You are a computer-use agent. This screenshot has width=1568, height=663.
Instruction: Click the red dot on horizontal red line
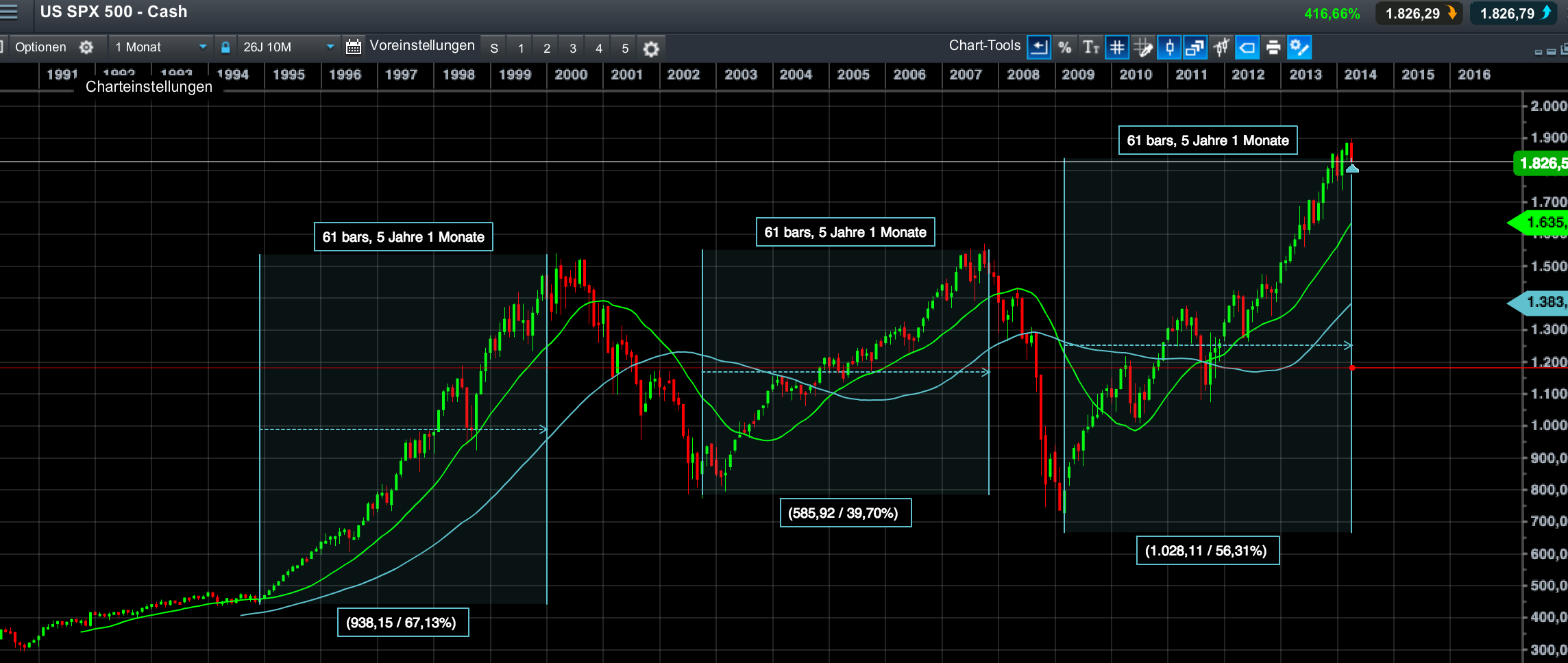[1352, 368]
